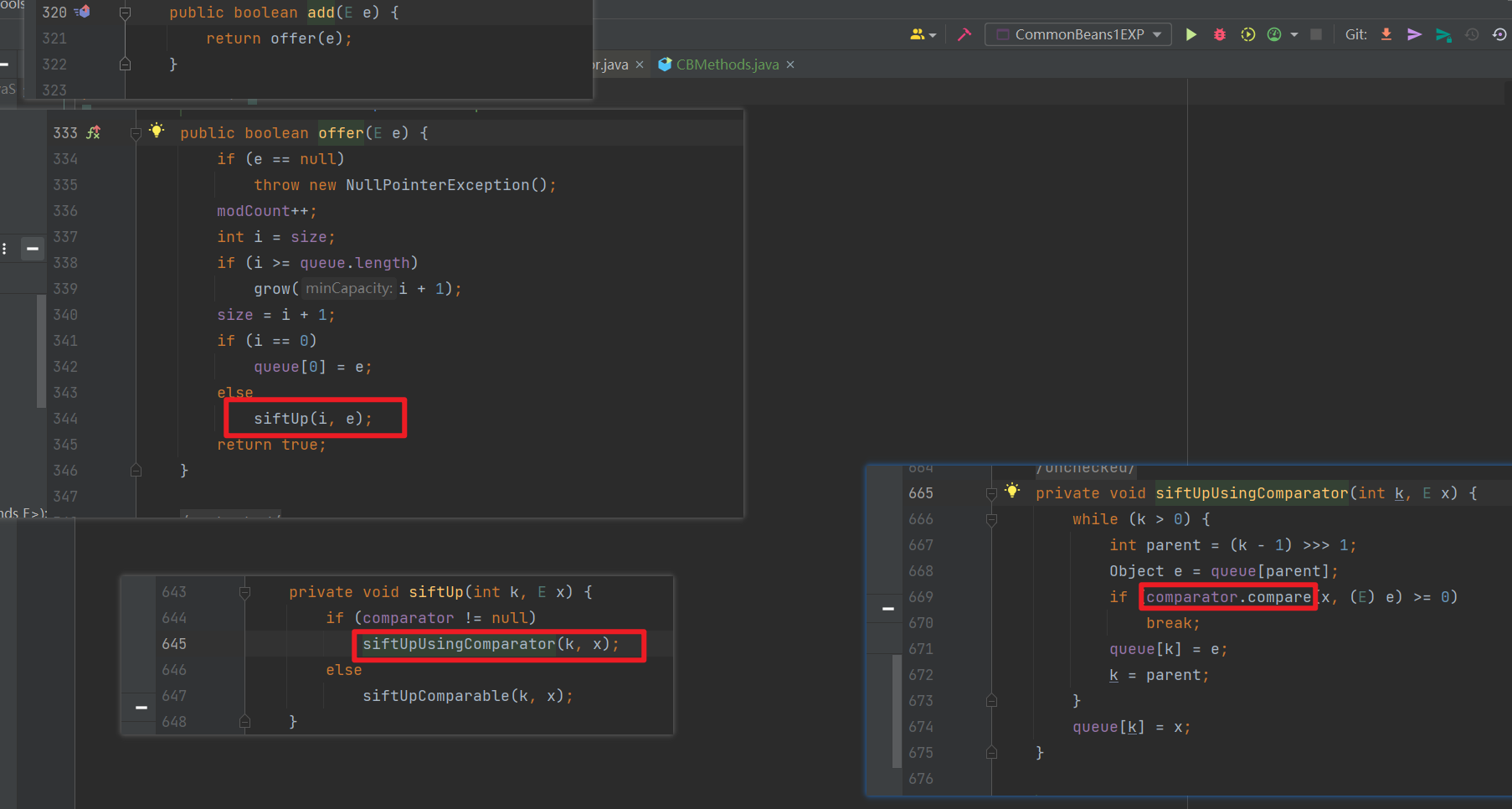Screen dimensions: 1512x809
Task: Push commits with the green Git arrow
Action: click(x=1443, y=34)
